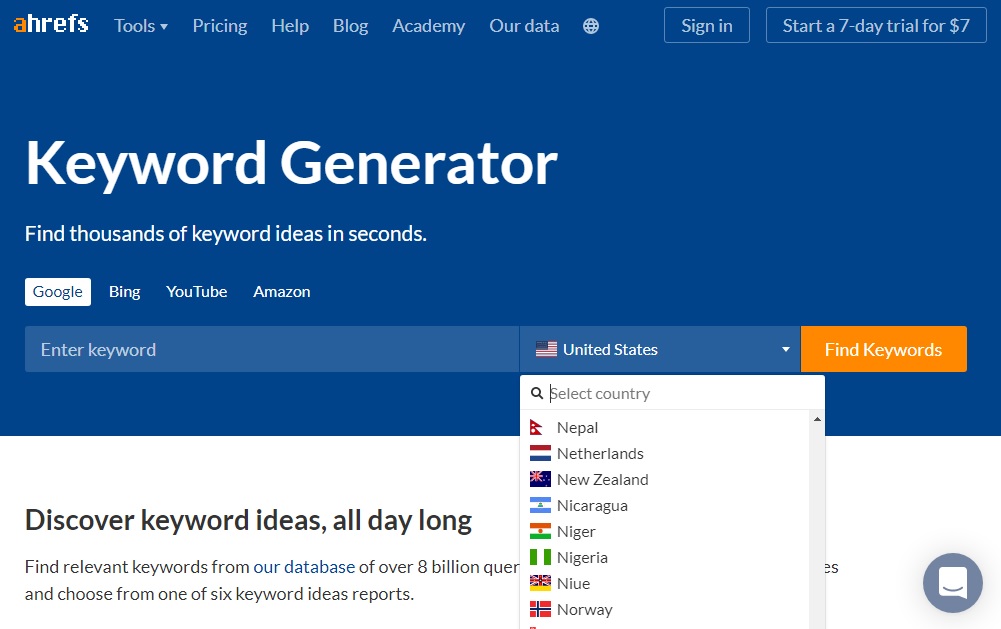1001x629 pixels.
Task: Select the Bing search engine tab
Action: coord(124,292)
